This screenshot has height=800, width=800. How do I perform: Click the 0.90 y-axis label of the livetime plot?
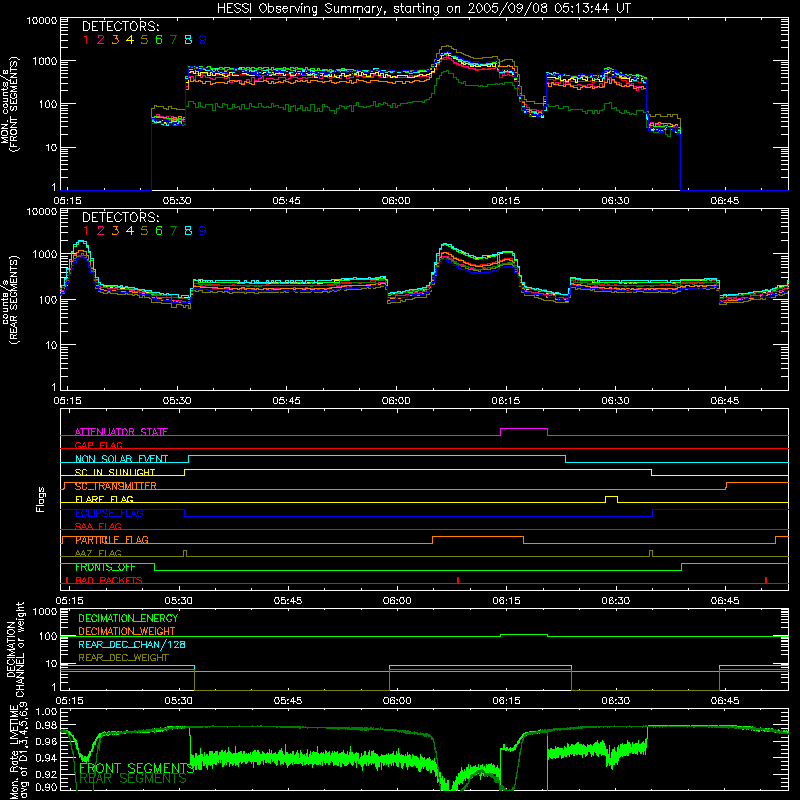pos(47,787)
